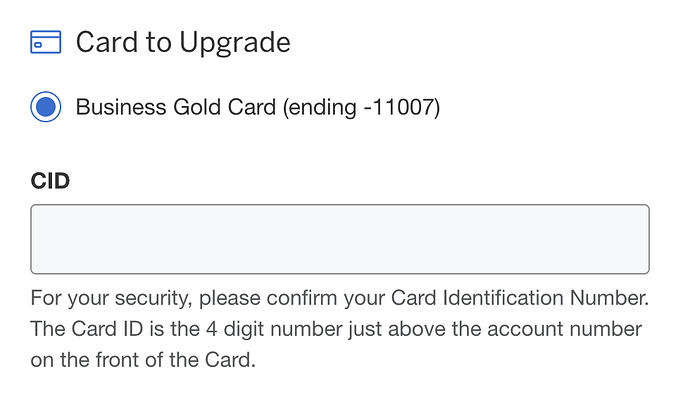Click the 'ending -11007' card number text

tap(362, 107)
